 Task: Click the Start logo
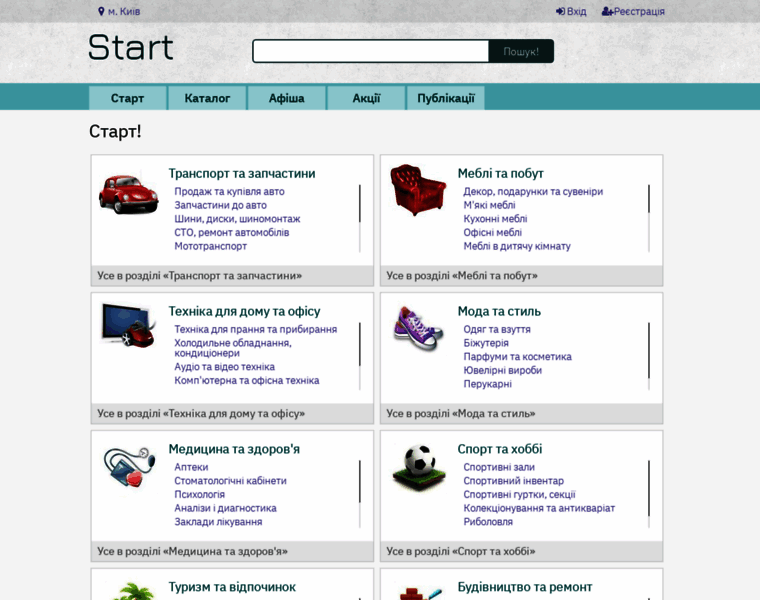(x=131, y=47)
